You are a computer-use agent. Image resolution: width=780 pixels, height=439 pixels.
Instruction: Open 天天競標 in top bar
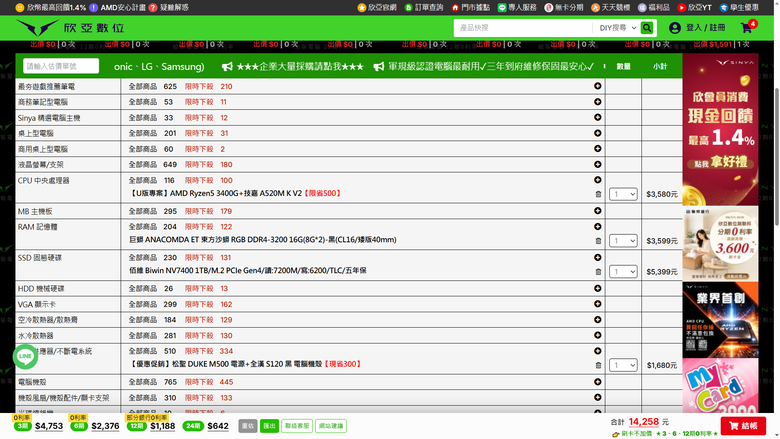pyautogui.click(x=610, y=7)
